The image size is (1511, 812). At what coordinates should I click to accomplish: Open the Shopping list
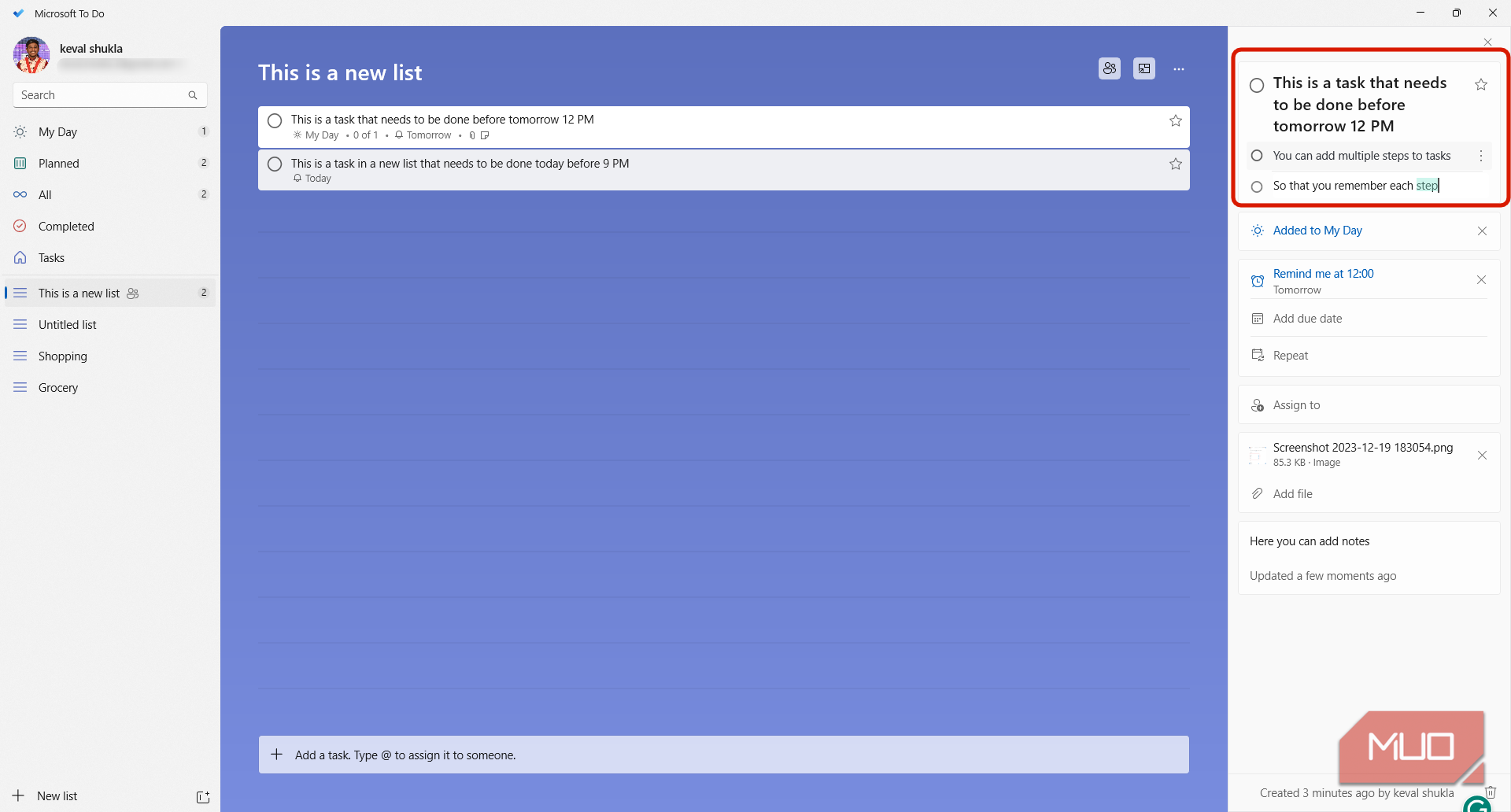pyautogui.click(x=110, y=356)
